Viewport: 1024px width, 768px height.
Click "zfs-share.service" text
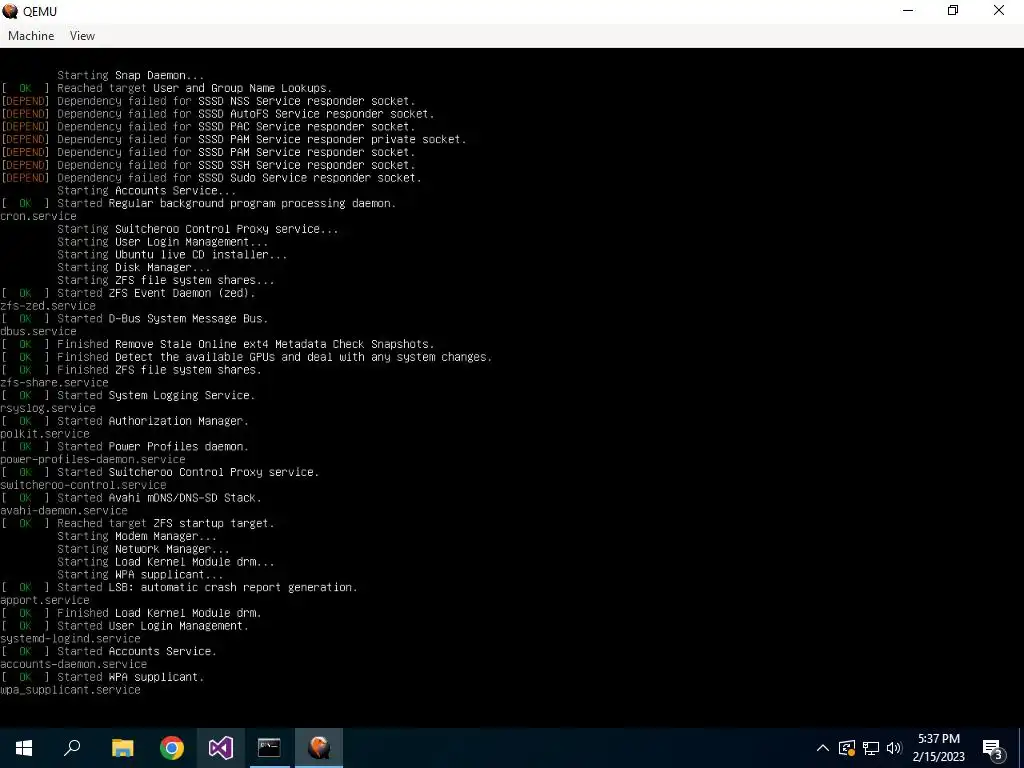54,383
